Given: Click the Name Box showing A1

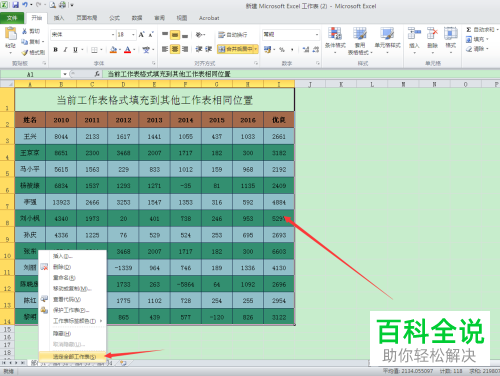Looking at the screenshot, I should coord(31,74).
